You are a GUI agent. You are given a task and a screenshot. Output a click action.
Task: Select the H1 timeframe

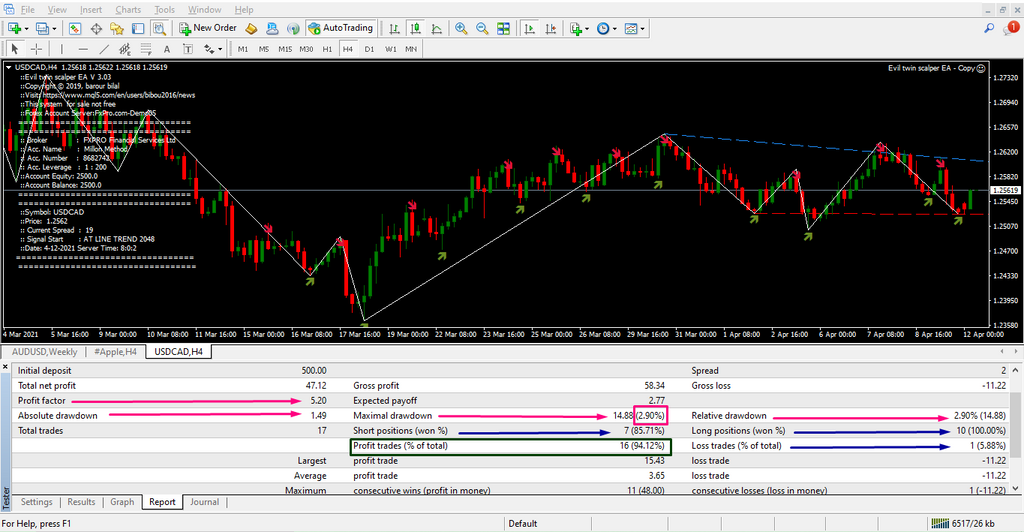coord(327,49)
